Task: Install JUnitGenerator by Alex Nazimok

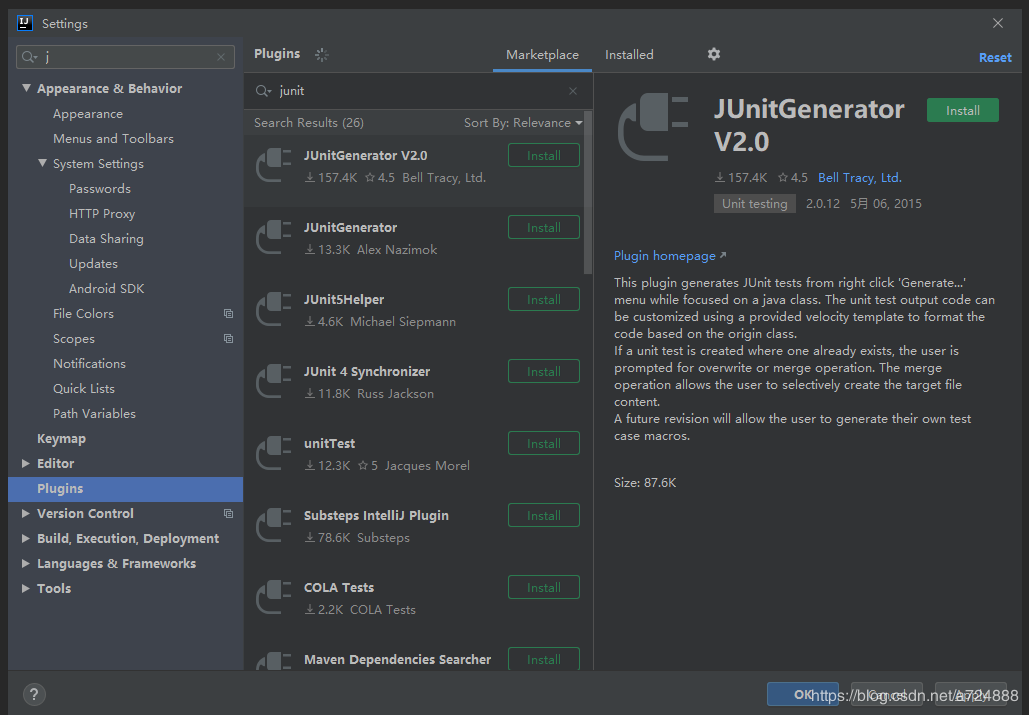Action: (543, 228)
